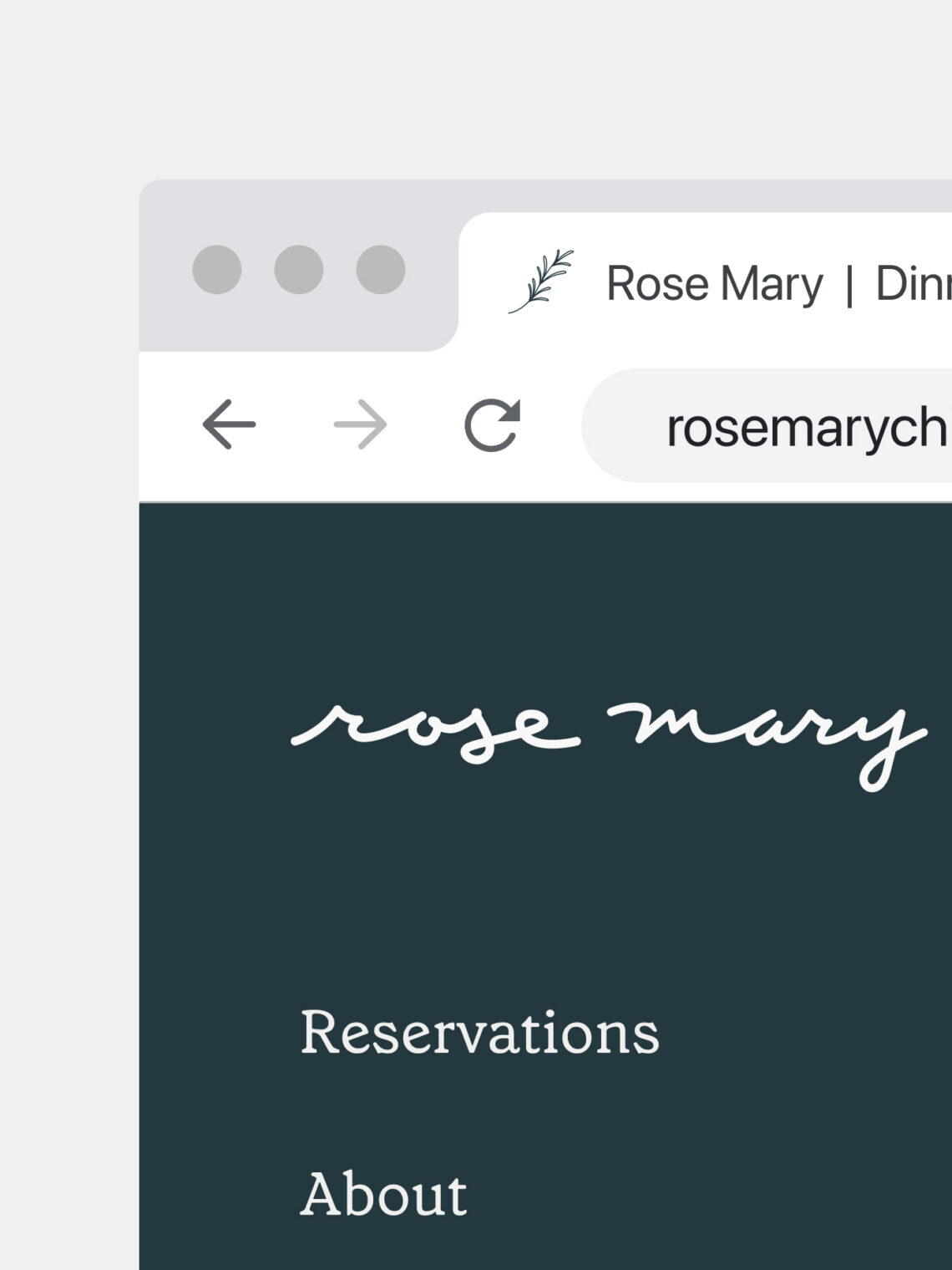Viewport: 952px width, 1270px height.
Task: Click the middle gray window control dot
Action: (299, 269)
